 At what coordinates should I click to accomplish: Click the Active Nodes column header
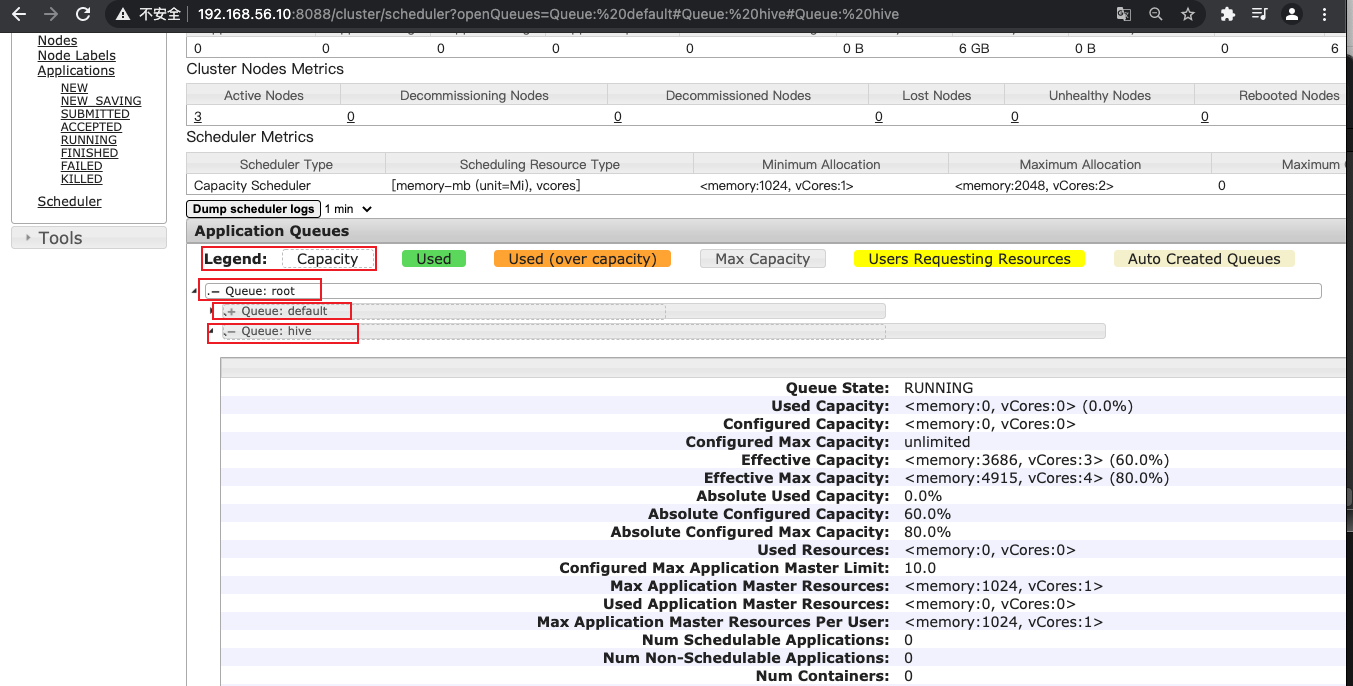[x=264, y=96]
